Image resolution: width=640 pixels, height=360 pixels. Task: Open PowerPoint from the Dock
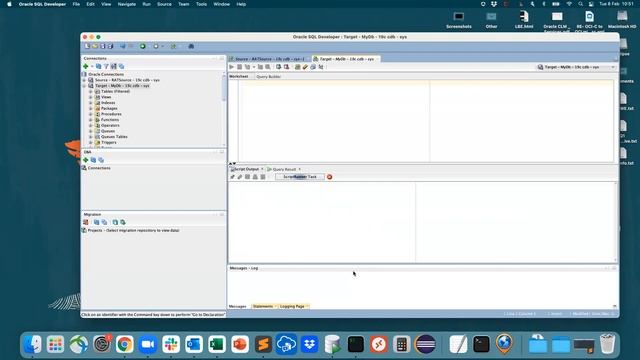pyautogui.click(x=240, y=344)
